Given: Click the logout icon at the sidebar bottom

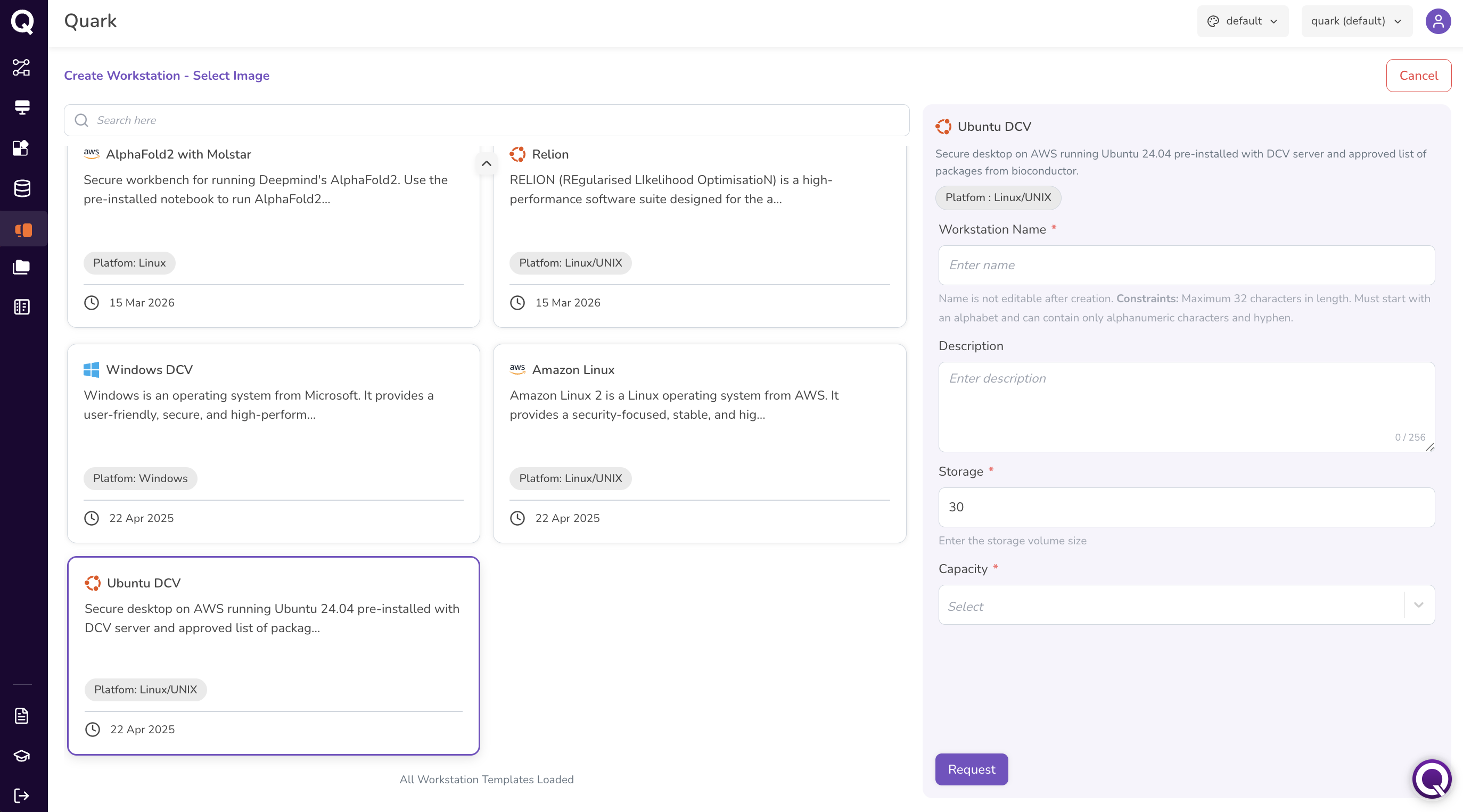Looking at the screenshot, I should pyautogui.click(x=22, y=796).
